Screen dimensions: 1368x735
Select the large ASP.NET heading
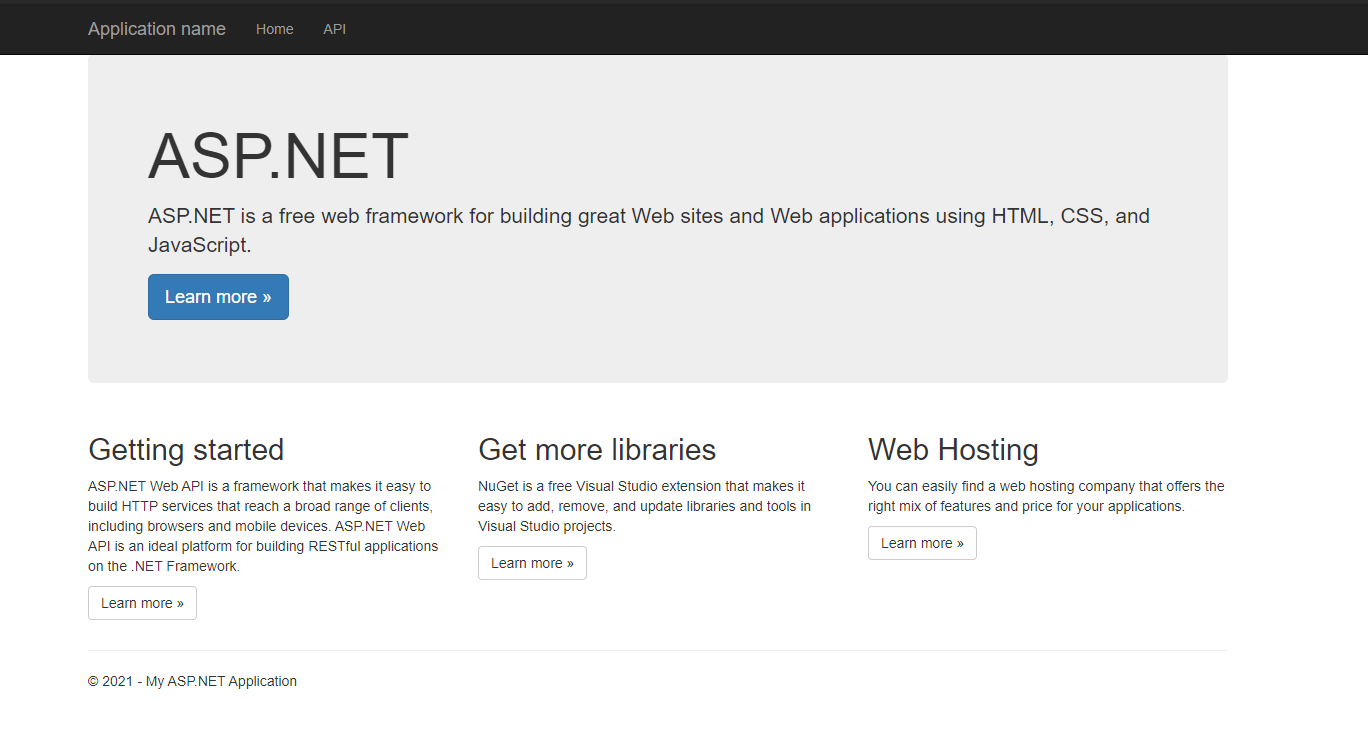(279, 156)
